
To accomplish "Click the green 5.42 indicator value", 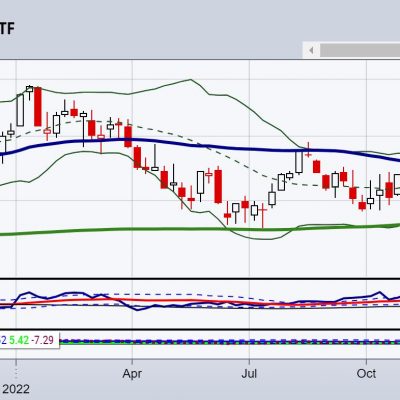I will point(19,340).
